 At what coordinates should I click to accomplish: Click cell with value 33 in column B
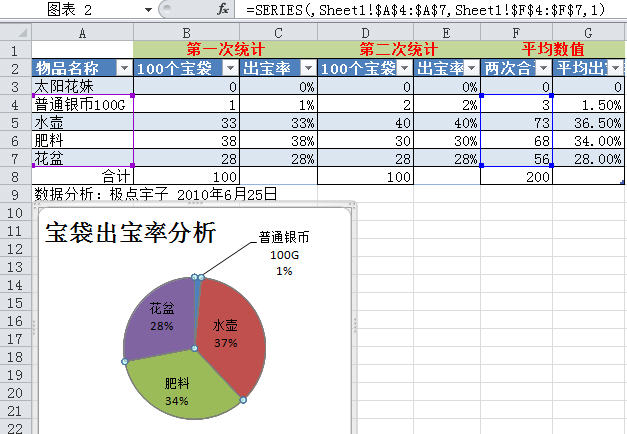coord(186,122)
